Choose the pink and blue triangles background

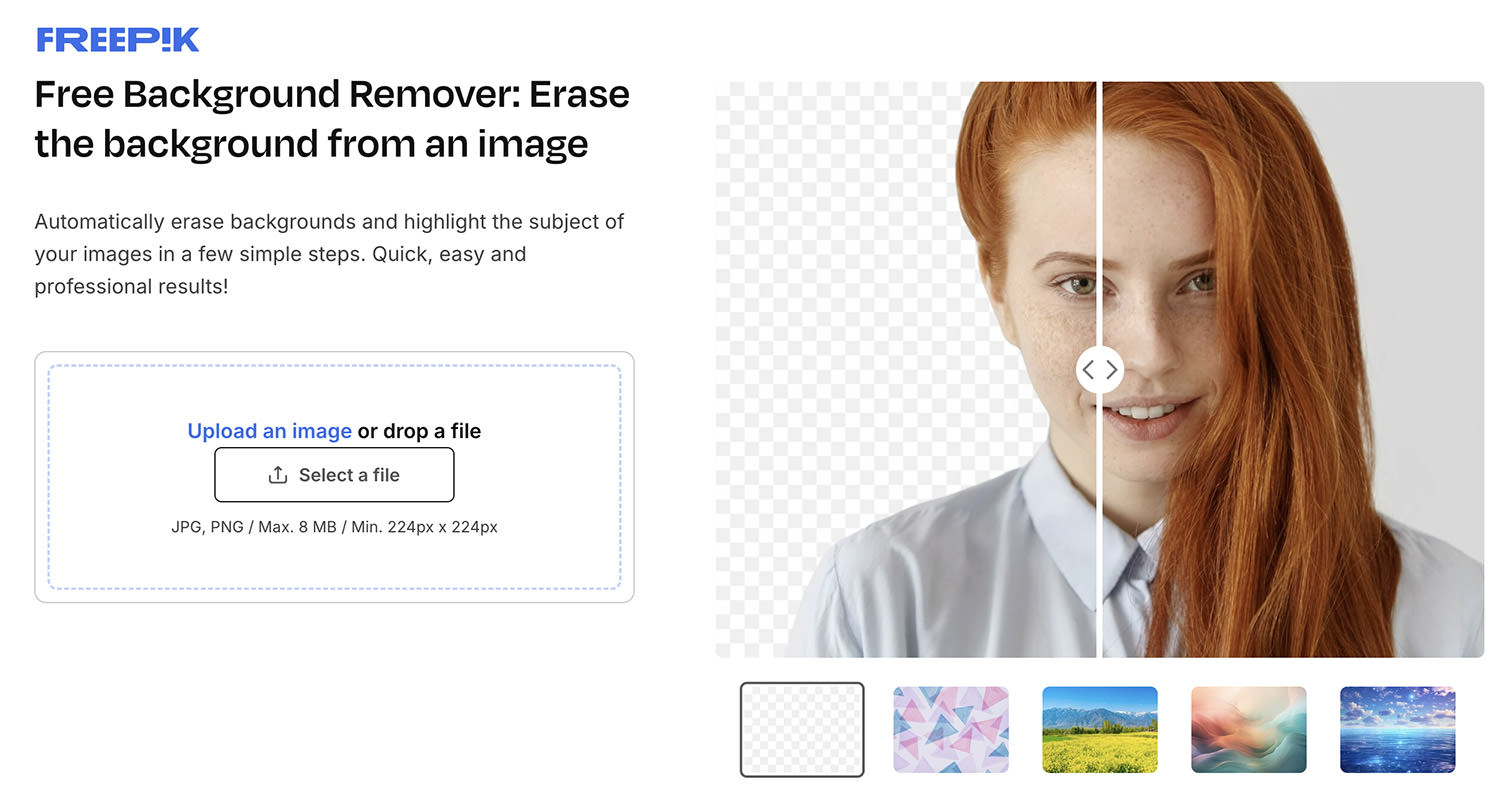tap(950, 729)
